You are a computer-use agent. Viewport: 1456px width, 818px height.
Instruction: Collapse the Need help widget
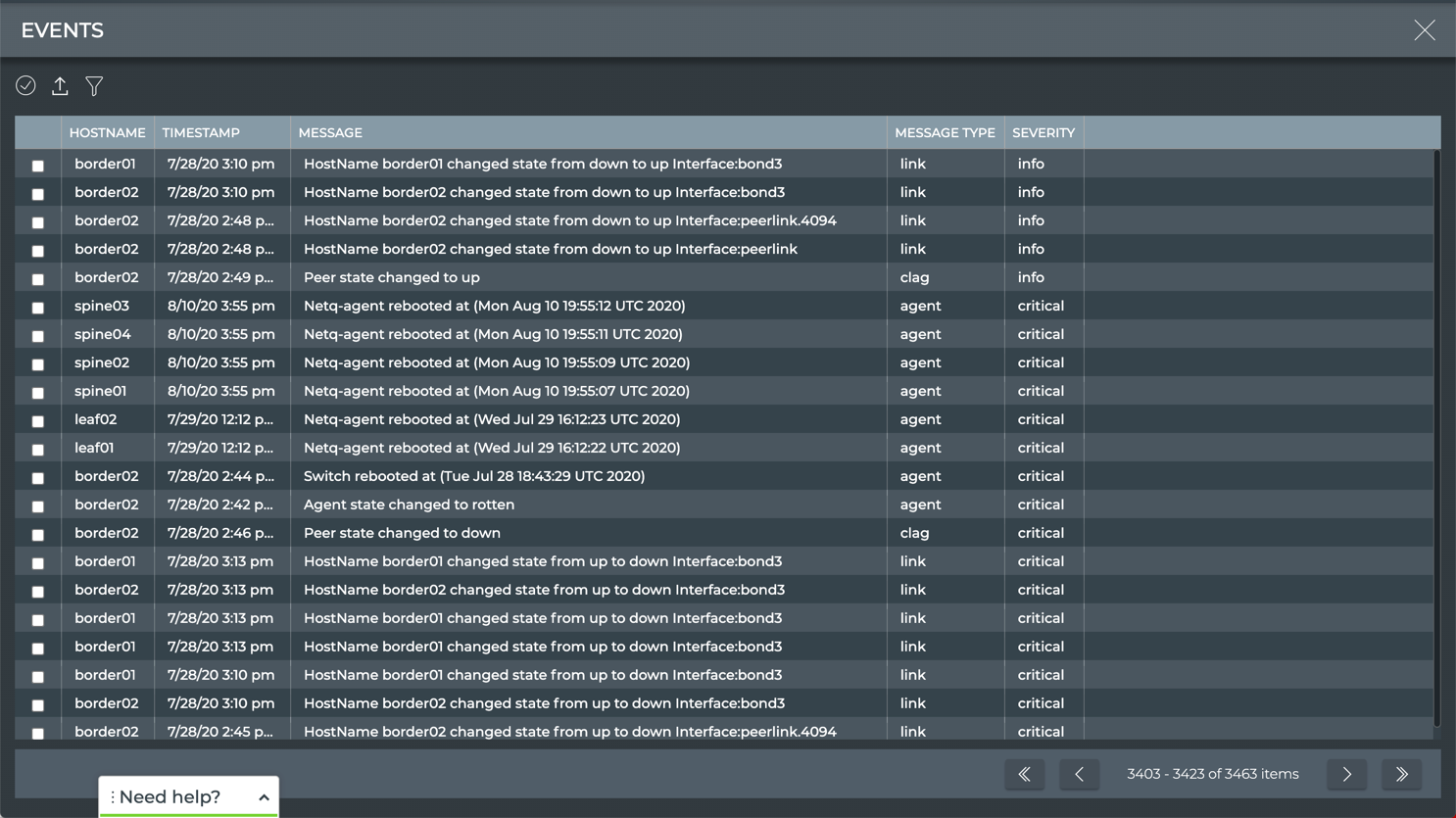[x=264, y=796]
